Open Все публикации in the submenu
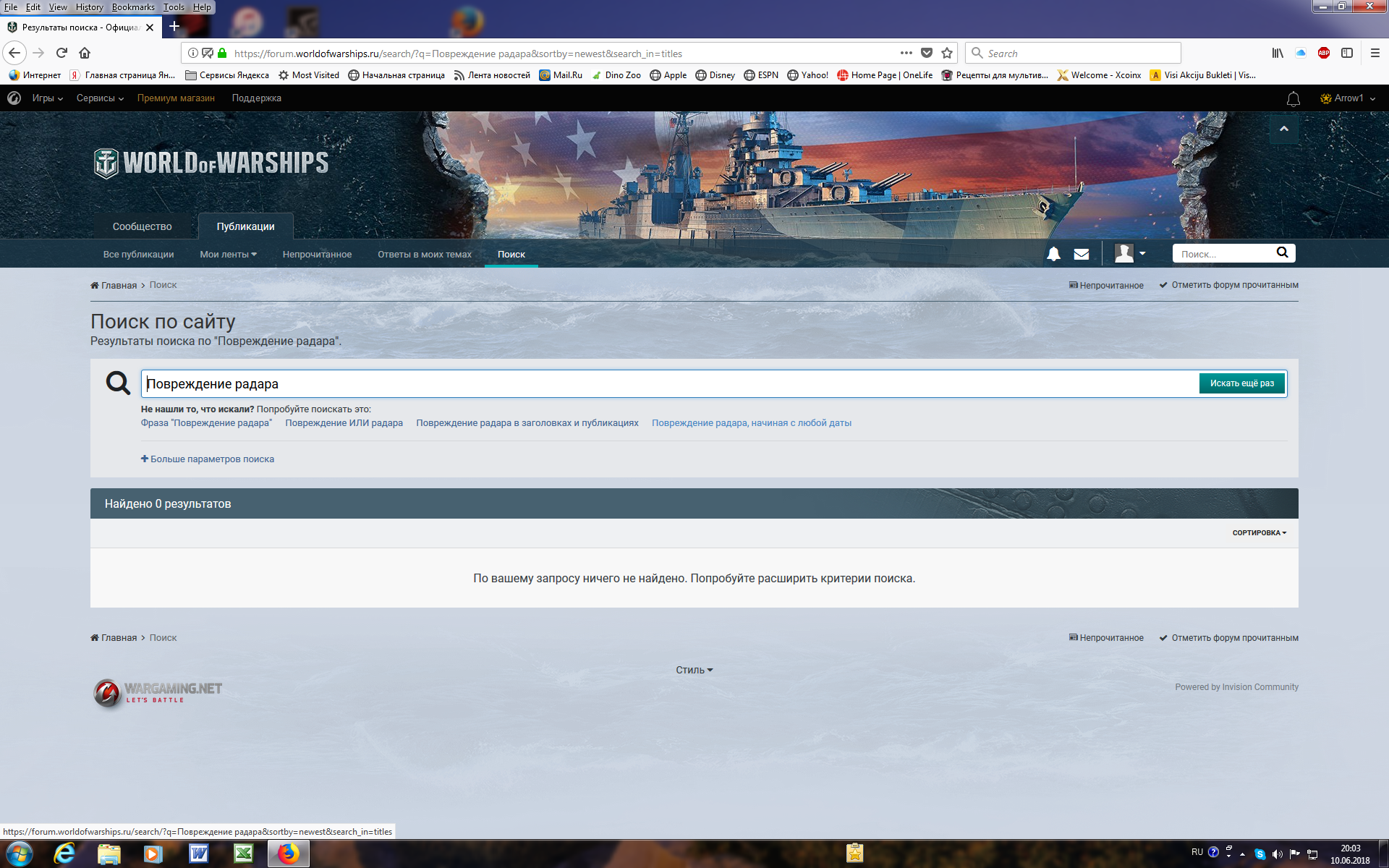Viewport: 1389px width, 868px height. click(x=138, y=254)
